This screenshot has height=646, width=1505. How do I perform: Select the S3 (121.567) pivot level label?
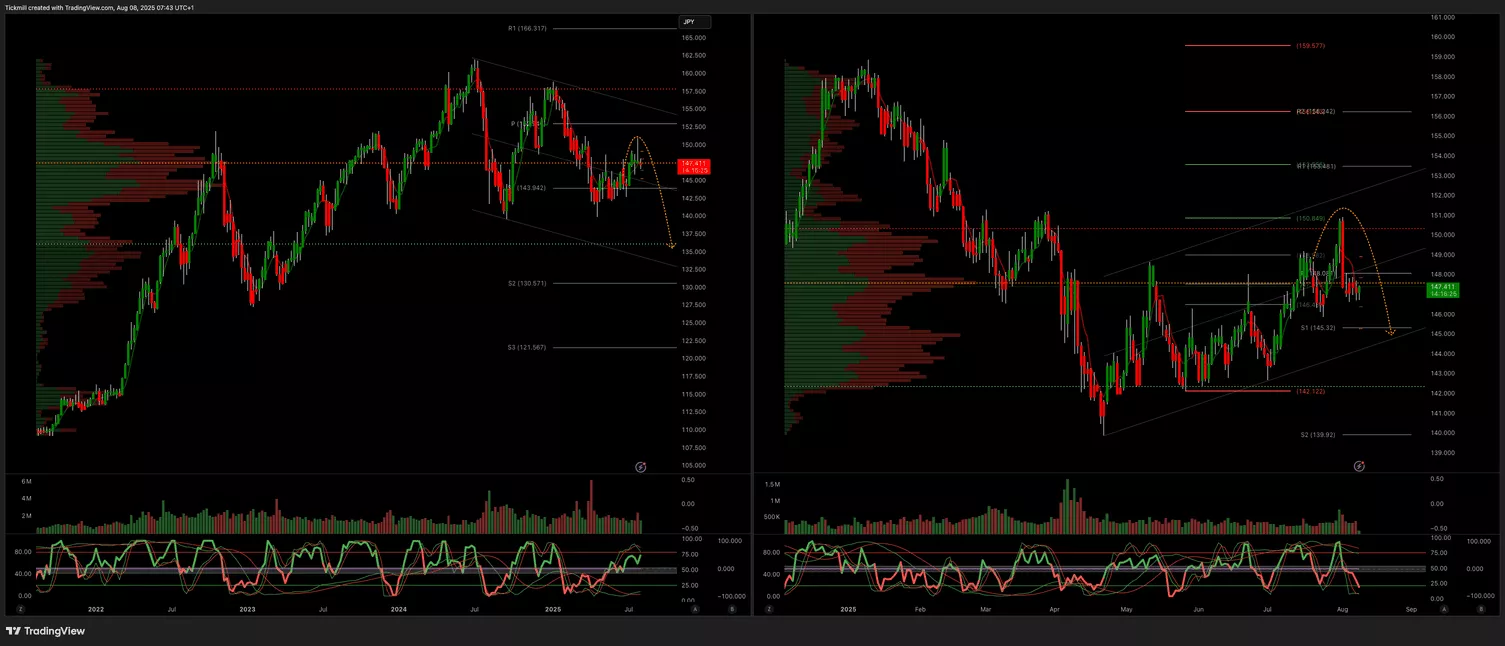click(527, 347)
